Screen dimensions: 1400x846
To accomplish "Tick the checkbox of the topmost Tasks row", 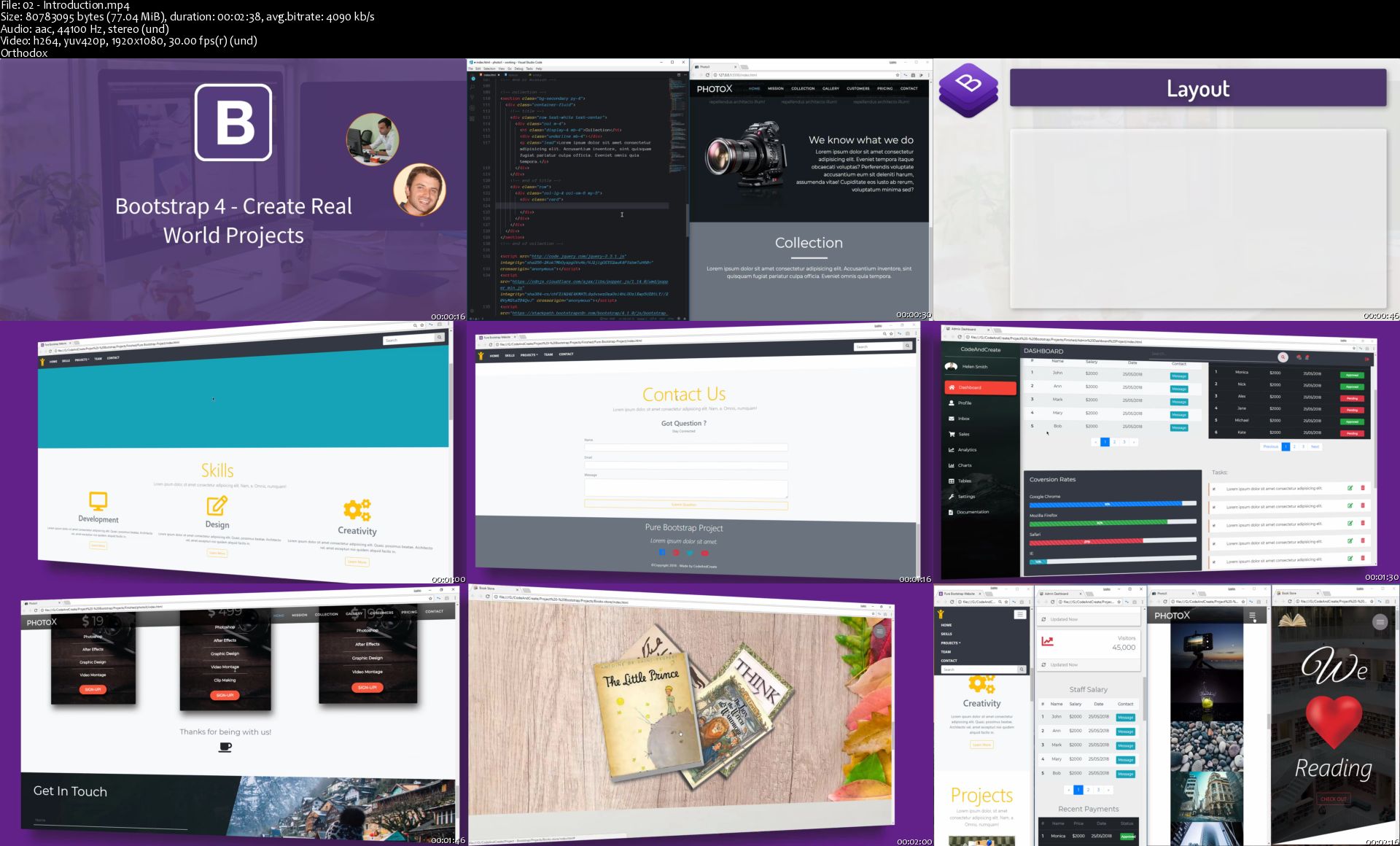I will click(1213, 489).
